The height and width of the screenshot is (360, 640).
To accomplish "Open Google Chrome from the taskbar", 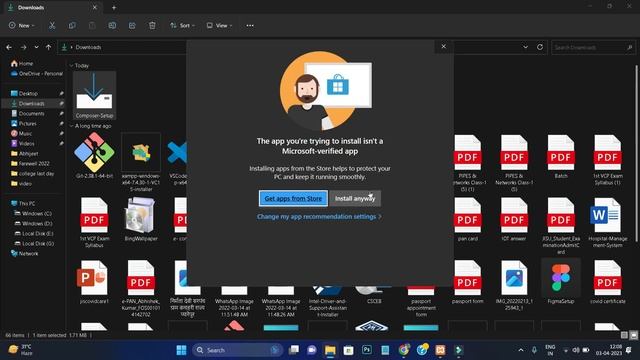I will pyautogui.click(x=404, y=350).
